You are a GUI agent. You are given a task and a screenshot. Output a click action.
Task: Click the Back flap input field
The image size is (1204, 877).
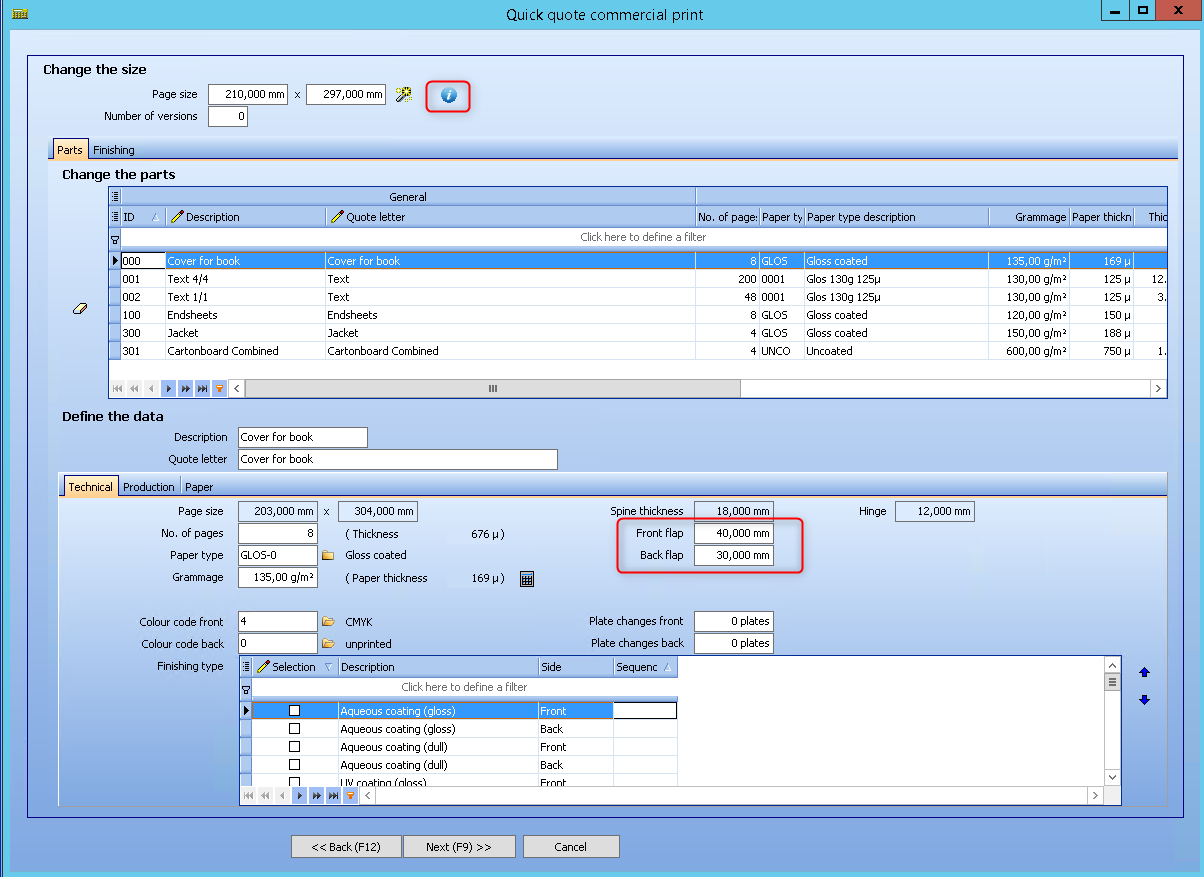point(733,556)
